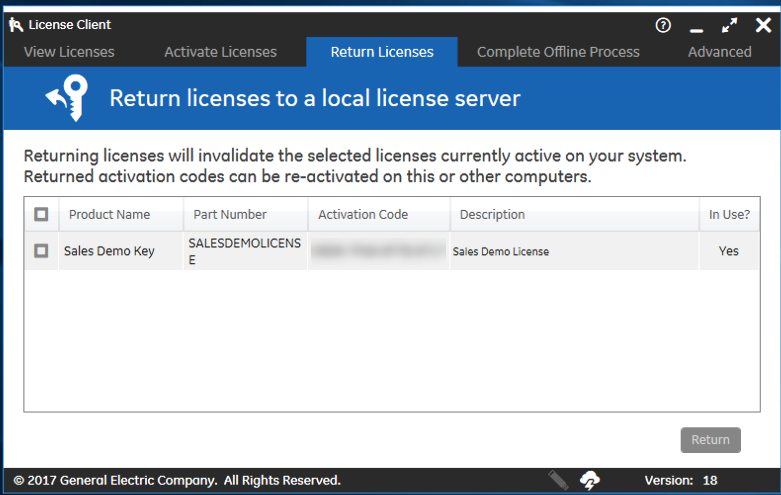Click the Return licenses to a local license server heading
Screen dimensions: 781x495
(x=315, y=98)
